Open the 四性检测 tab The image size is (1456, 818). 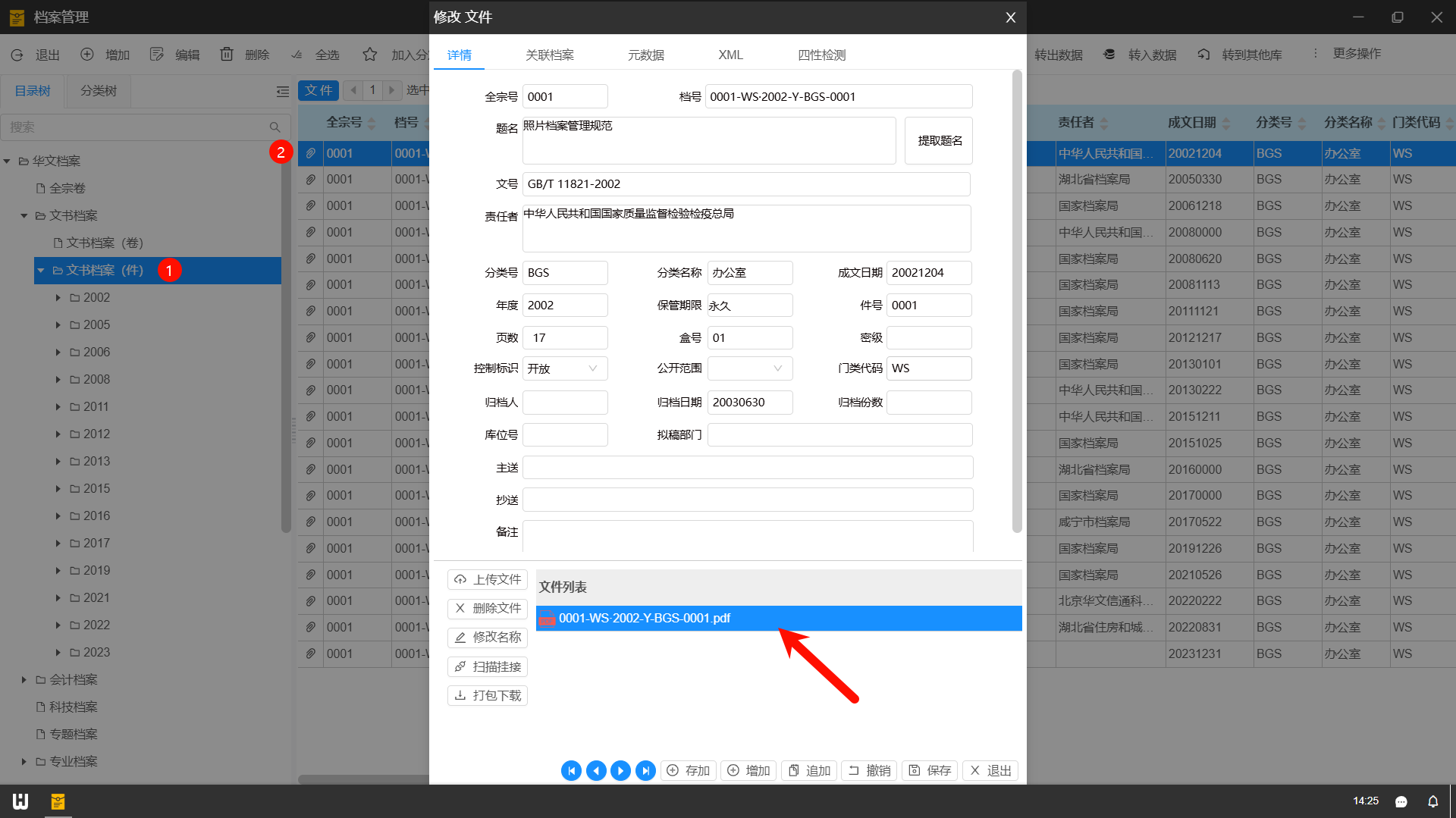click(821, 55)
